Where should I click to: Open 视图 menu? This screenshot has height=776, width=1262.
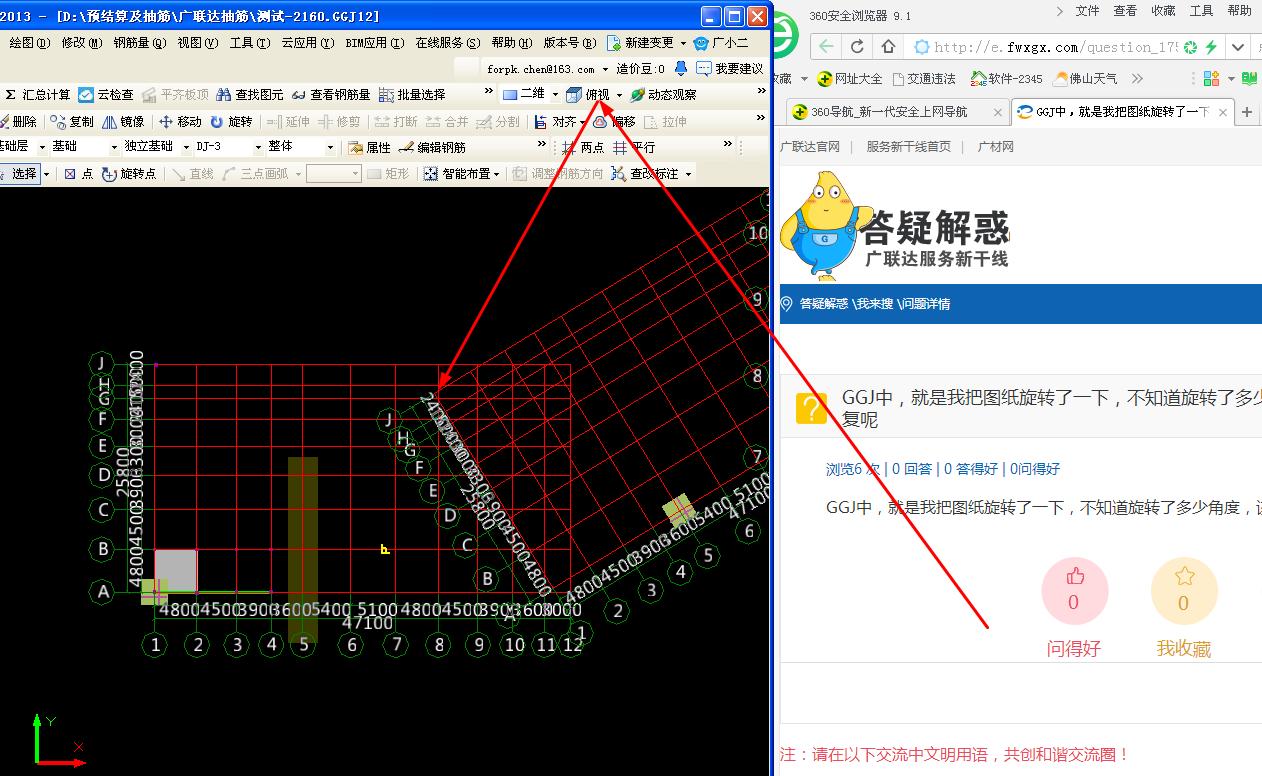[x=197, y=43]
